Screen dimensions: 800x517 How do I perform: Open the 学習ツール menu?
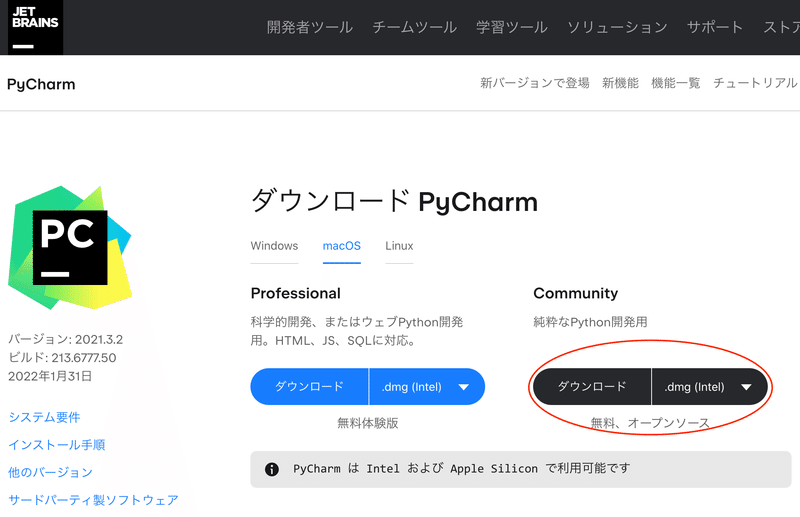point(512,27)
